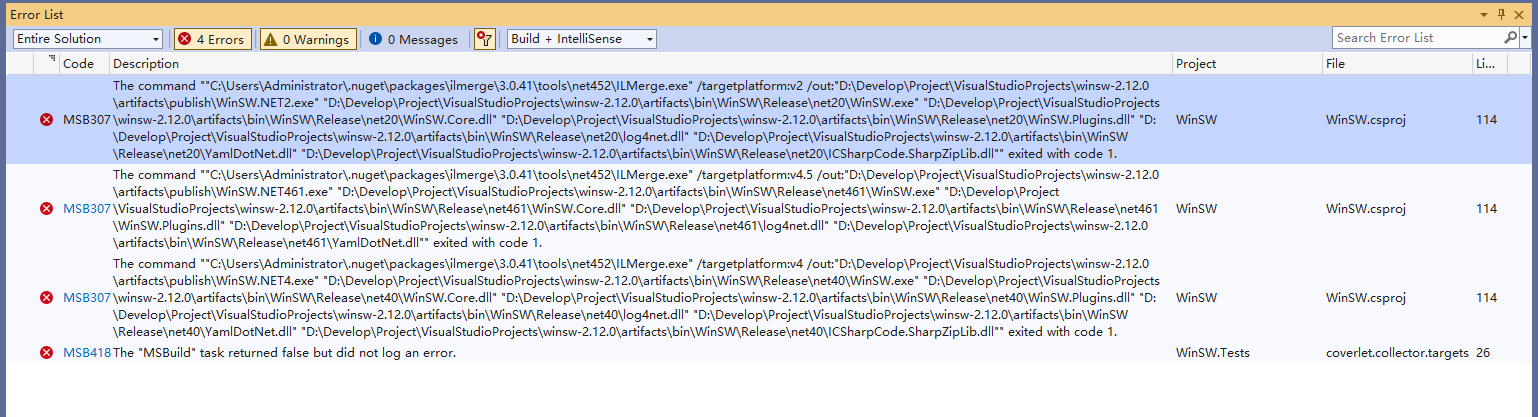Open the Entire Solution scope dropdown

coord(88,39)
